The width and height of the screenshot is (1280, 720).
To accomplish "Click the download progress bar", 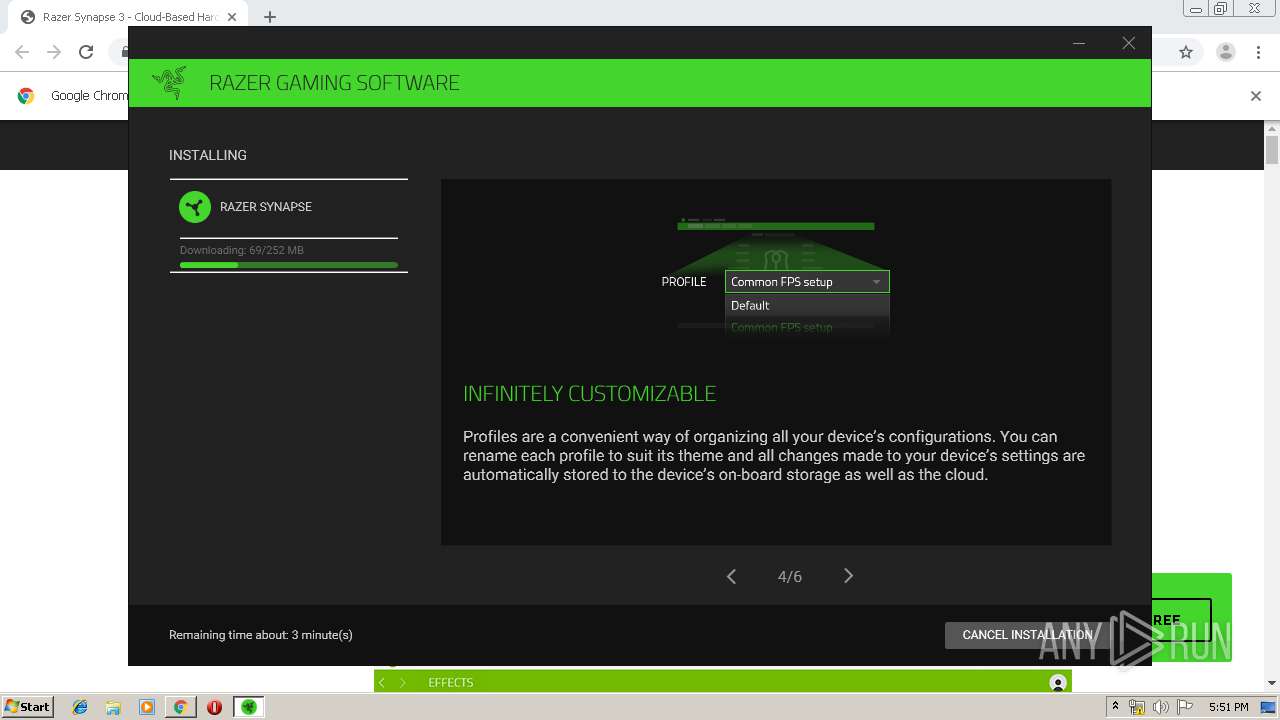I will click(x=289, y=265).
